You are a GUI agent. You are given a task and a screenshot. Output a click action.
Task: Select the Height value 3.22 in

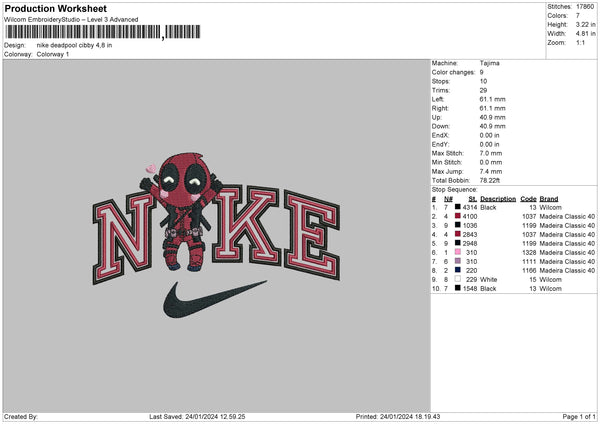pos(585,24)
